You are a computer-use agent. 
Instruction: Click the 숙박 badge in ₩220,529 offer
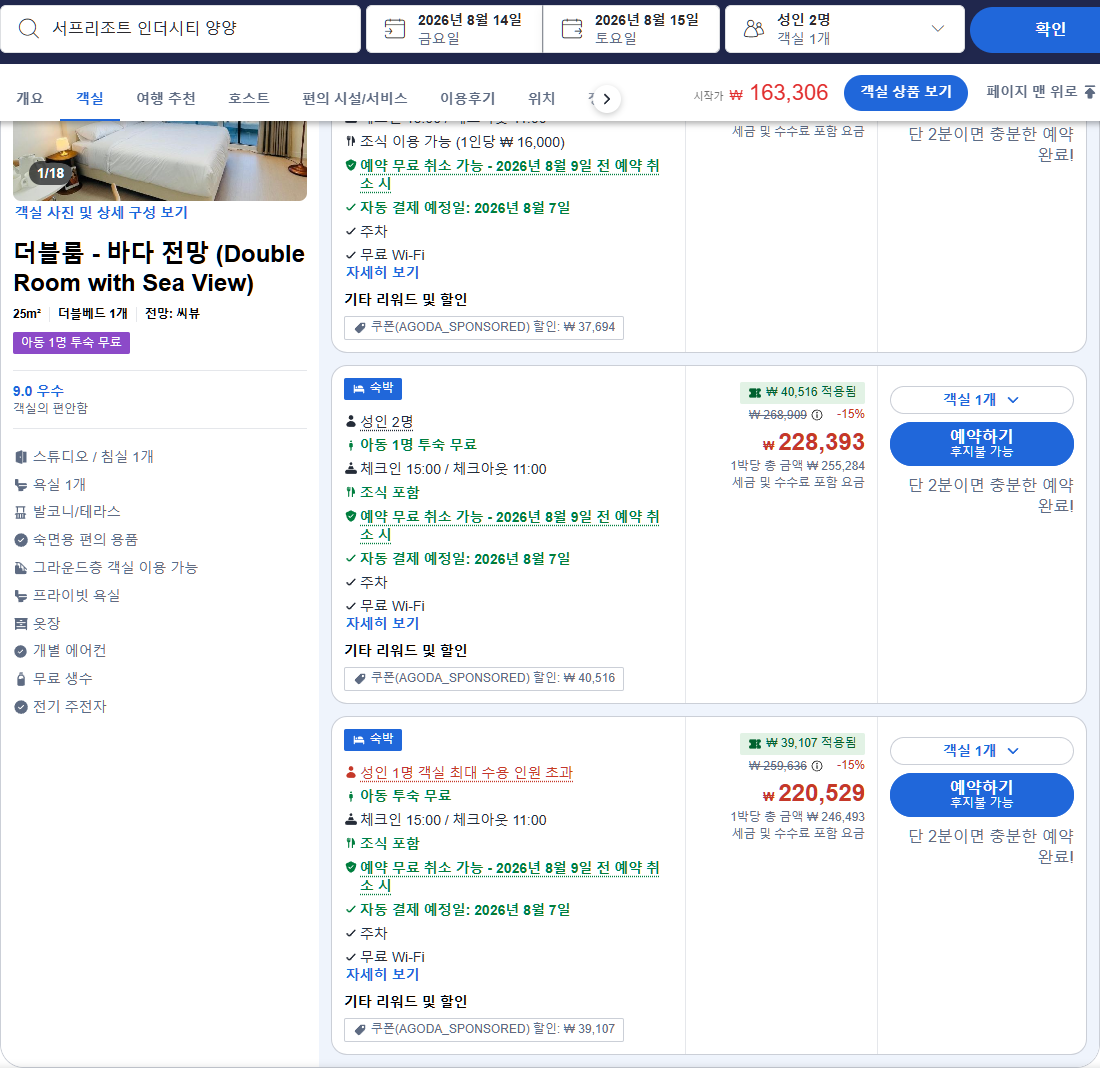(x=373, y=740)
